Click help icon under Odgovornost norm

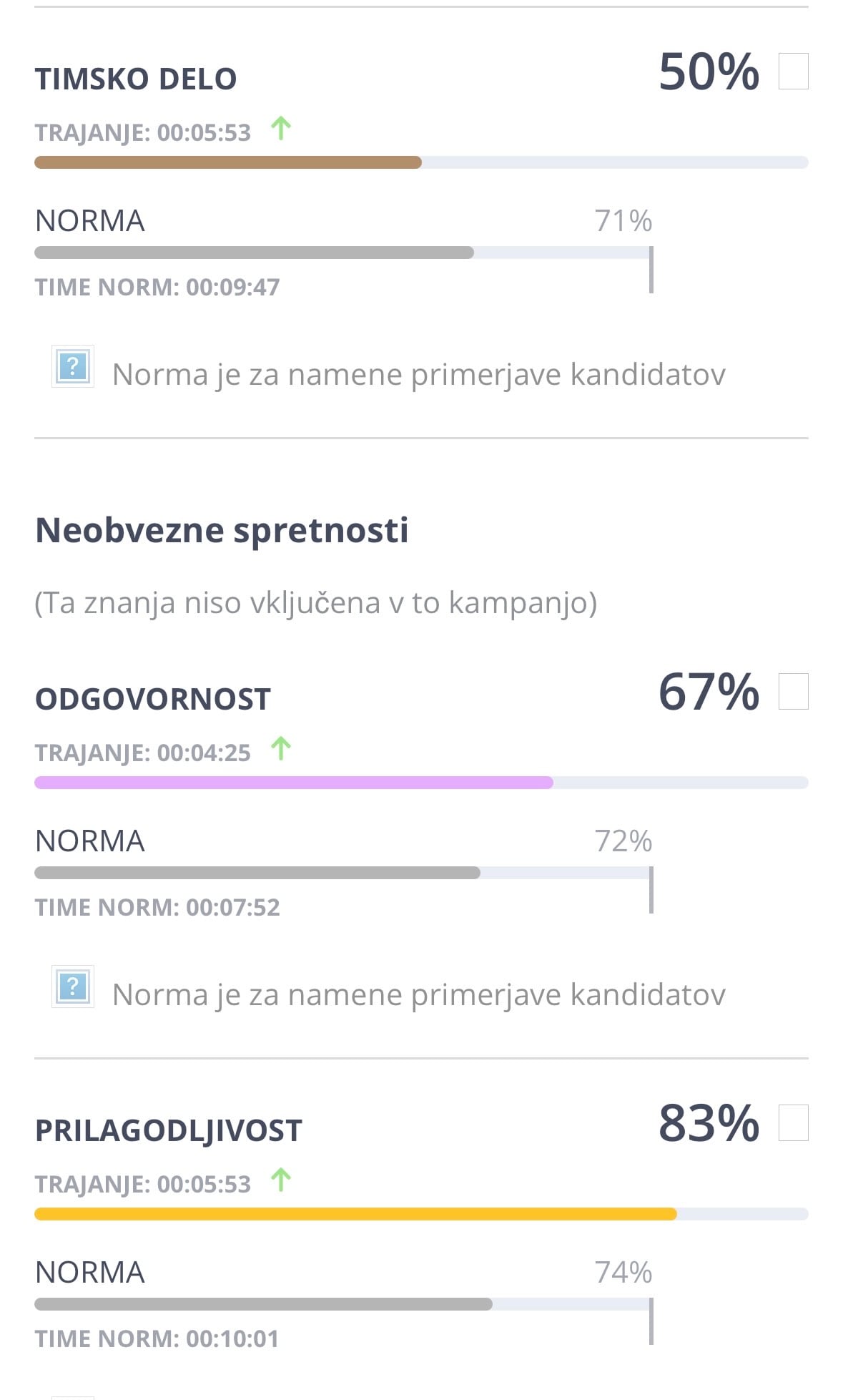pos(73,987)
